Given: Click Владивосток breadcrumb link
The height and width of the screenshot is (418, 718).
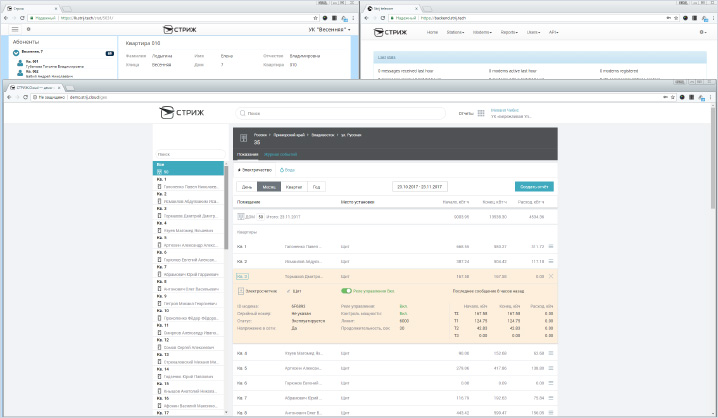Looking at the screenshot, I should [x=323, y=135].
